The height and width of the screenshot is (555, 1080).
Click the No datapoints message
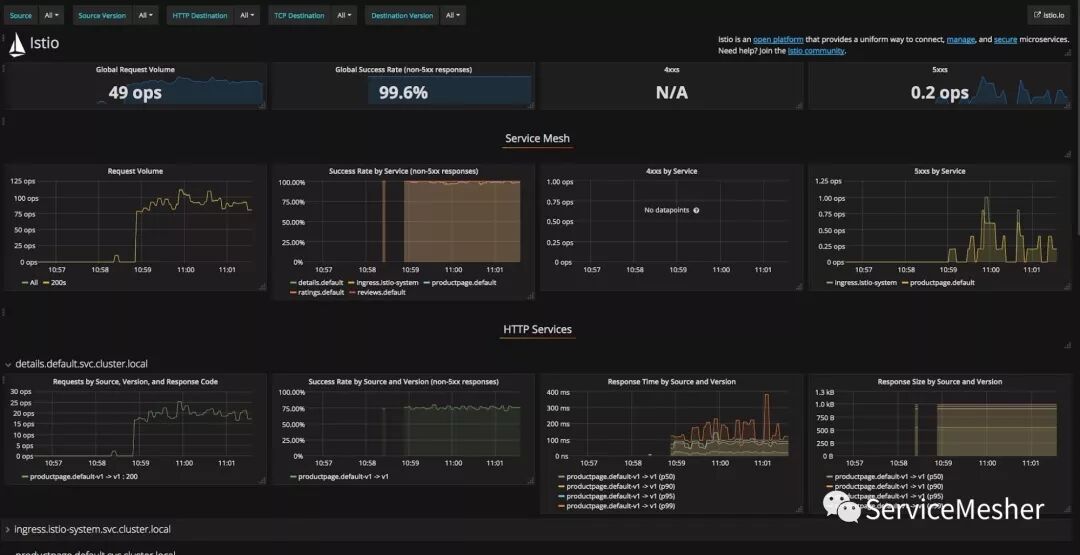pyautogui.click(x=667, y=210)
